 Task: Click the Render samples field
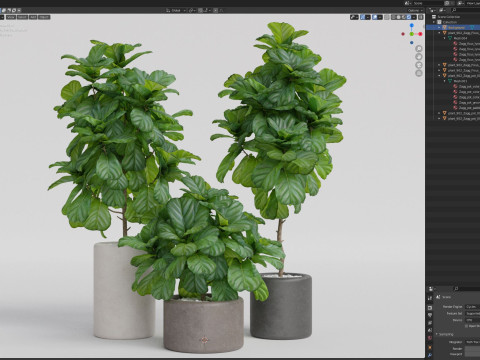[472, 349]
